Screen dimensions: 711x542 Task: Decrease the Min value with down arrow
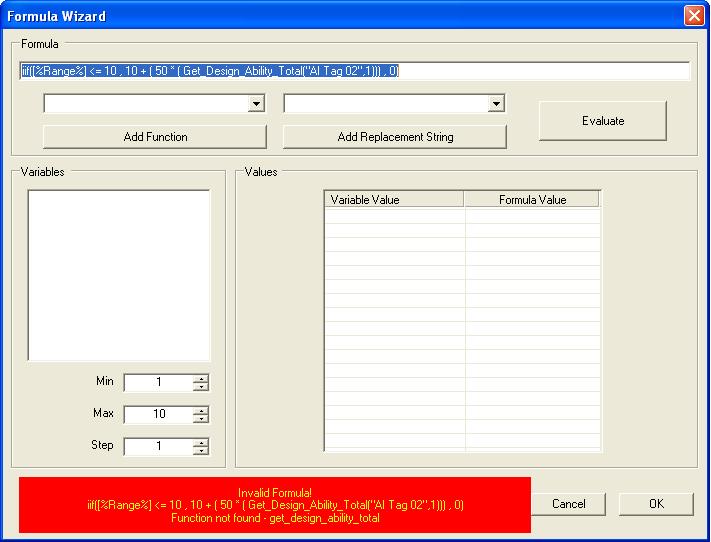click(x=201, y=387)
